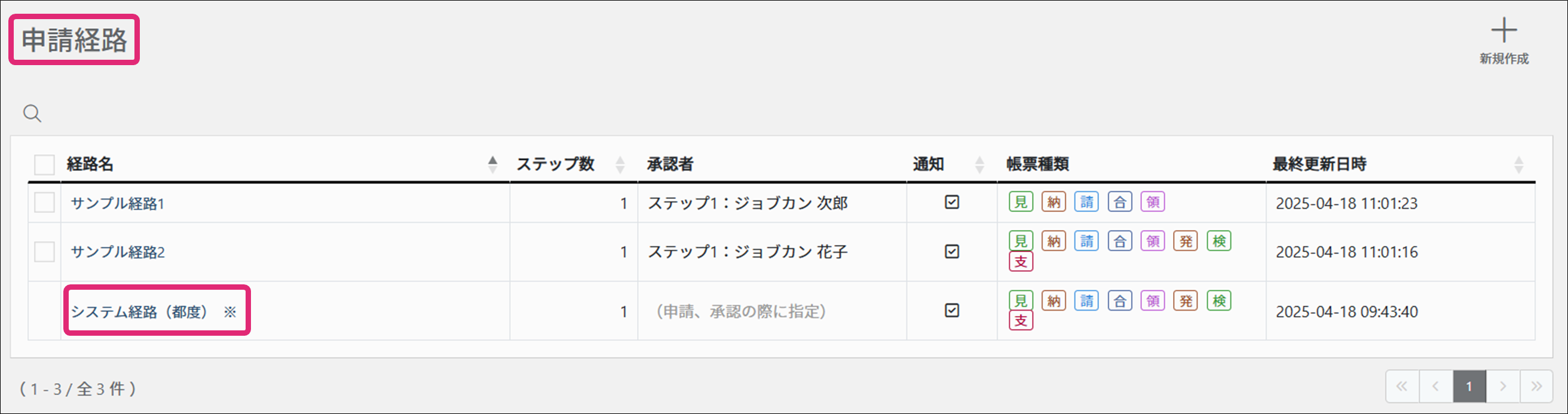Open the サンプル経路1 route link
The width and height of the screenshot is (1568, 414).
click(118, 203)
